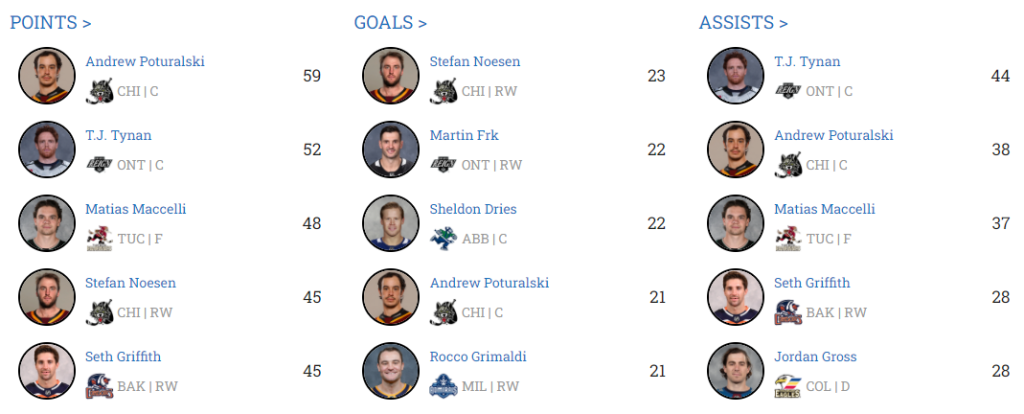This screenshot has width=1024, height=414.
Task: Click the Tucson Roadrunners logo in Points column
Action: 100,239
